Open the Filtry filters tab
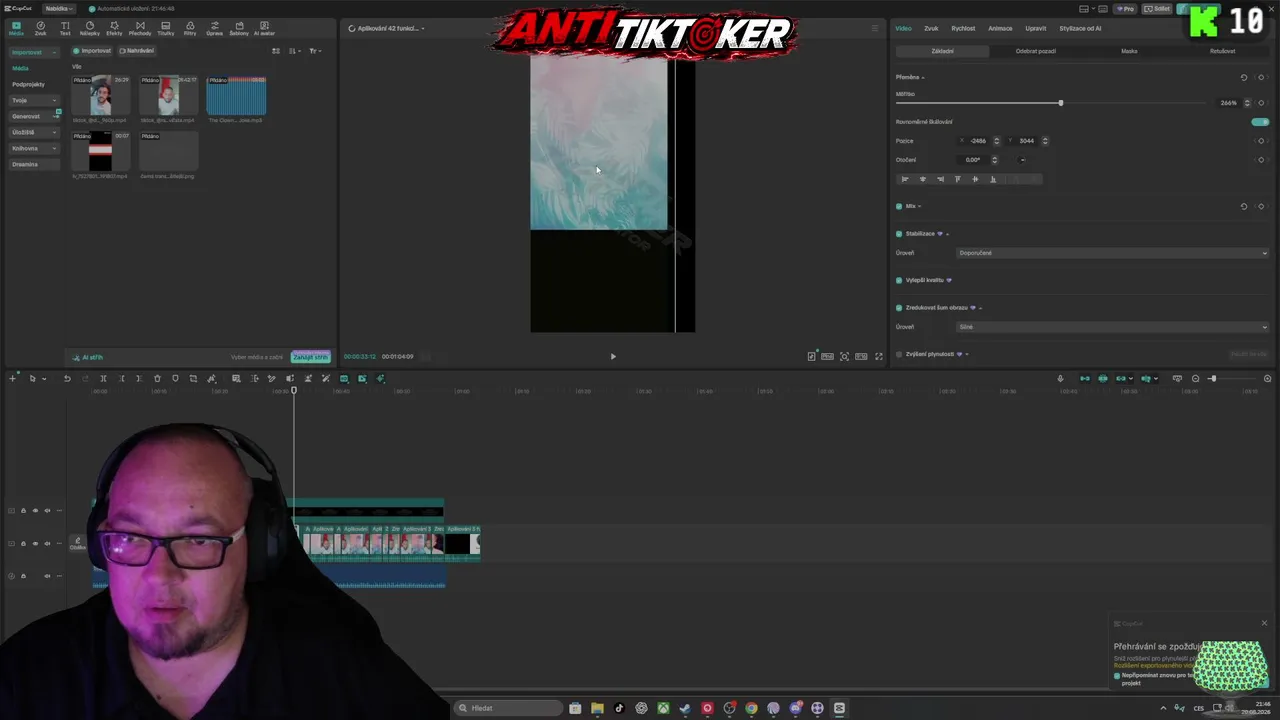Viewport: 1280px width, 720px height. pos(190,28)
